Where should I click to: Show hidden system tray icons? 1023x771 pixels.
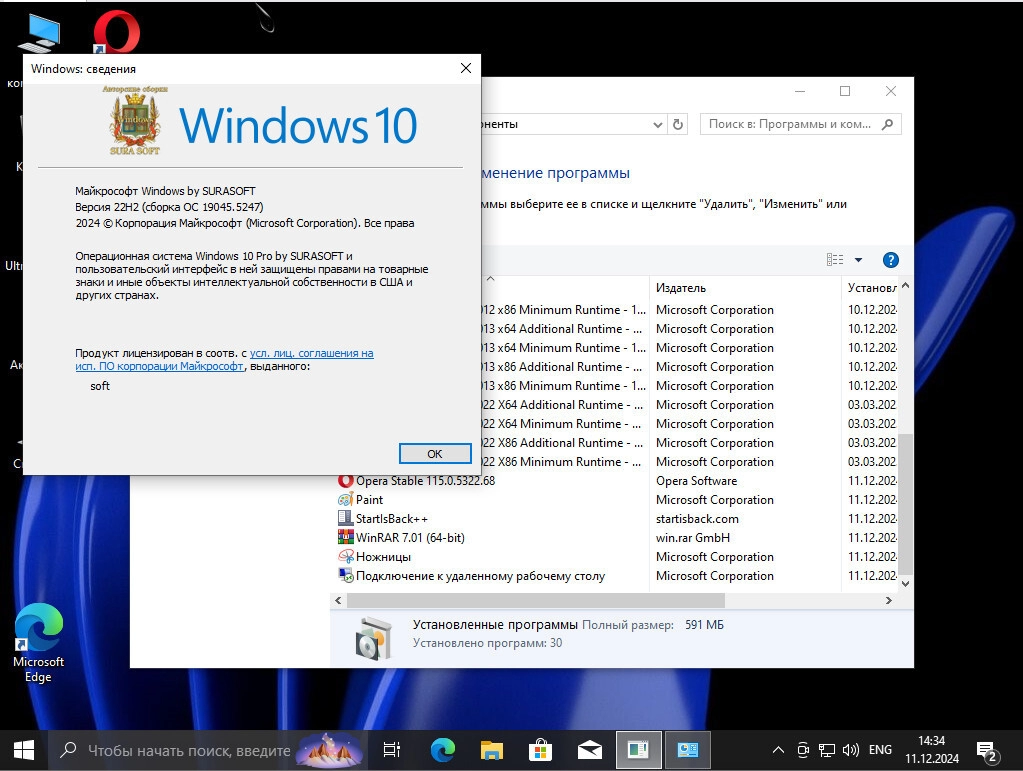[778, 750]
